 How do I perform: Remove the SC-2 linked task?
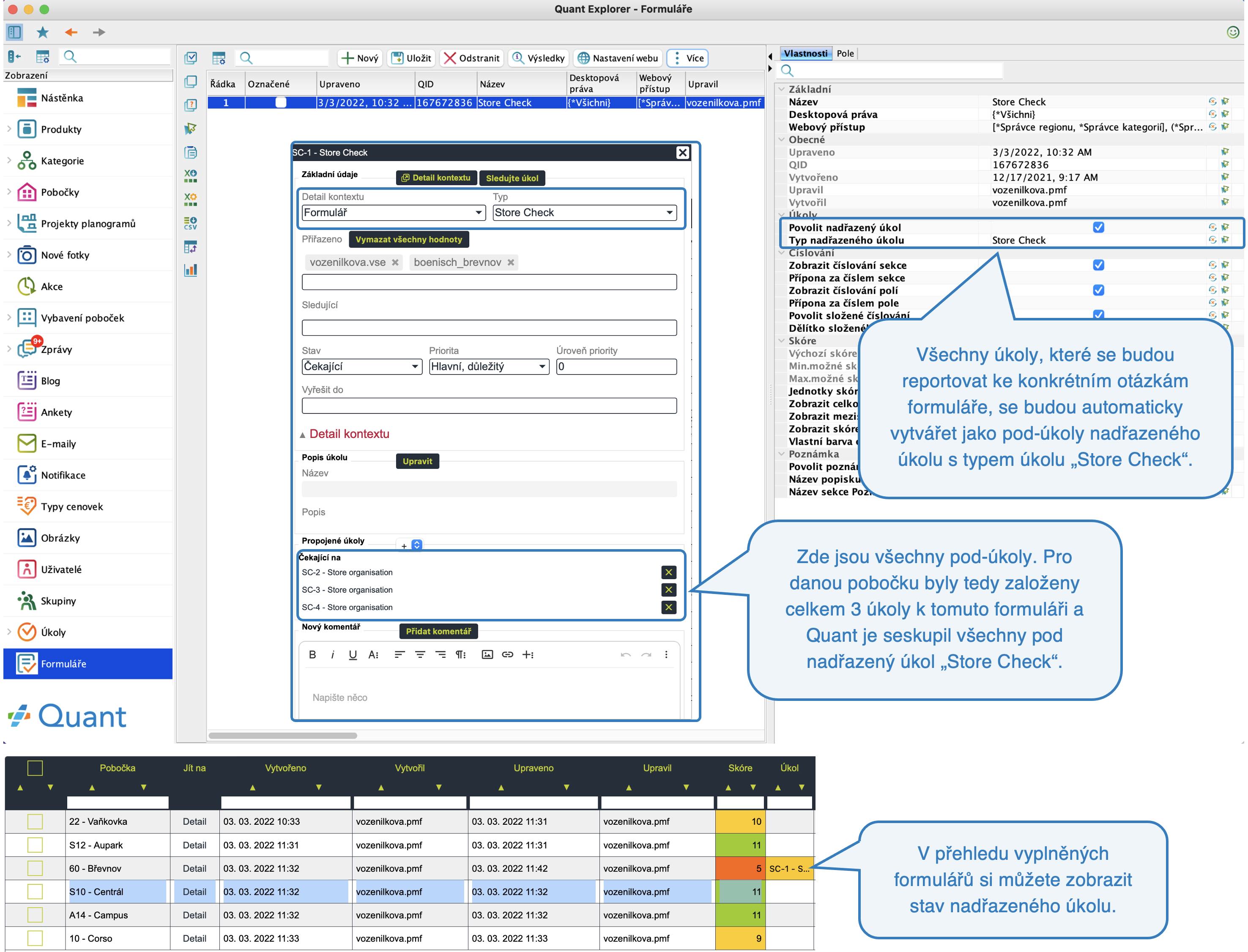pos(669,572)
